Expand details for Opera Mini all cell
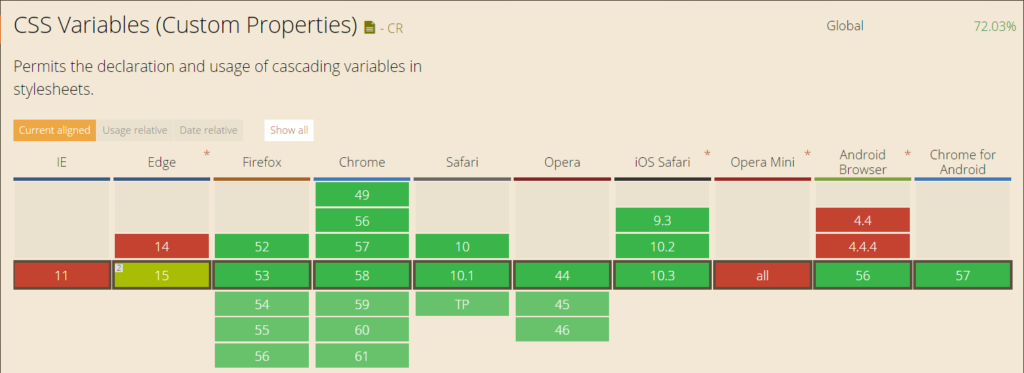Image resolution: width=1024 pixels, height=373 pixels. pyautogui.click(x=762, y=276)
